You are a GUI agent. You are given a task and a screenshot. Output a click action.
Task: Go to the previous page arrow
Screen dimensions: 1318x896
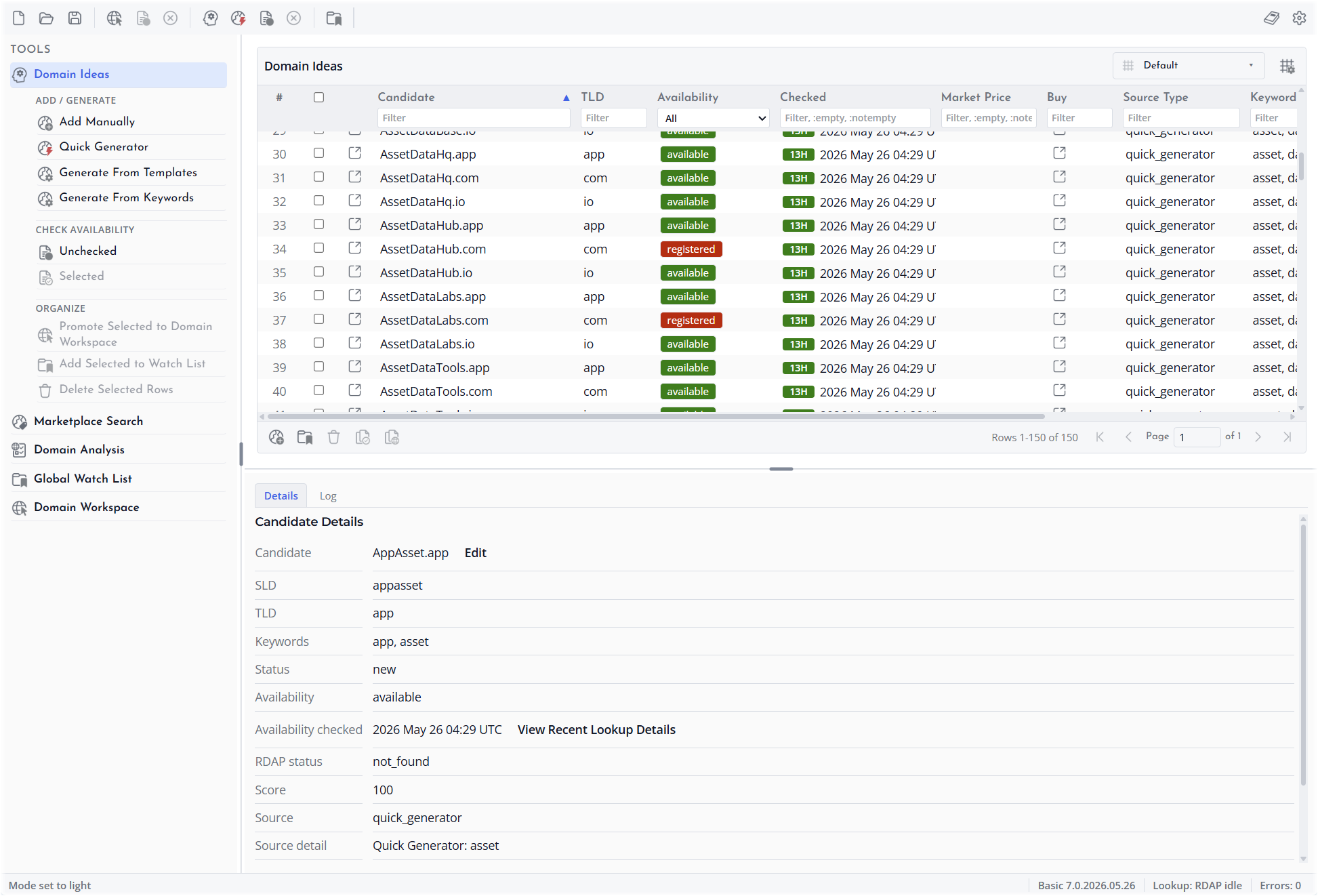coord(1128,437)
